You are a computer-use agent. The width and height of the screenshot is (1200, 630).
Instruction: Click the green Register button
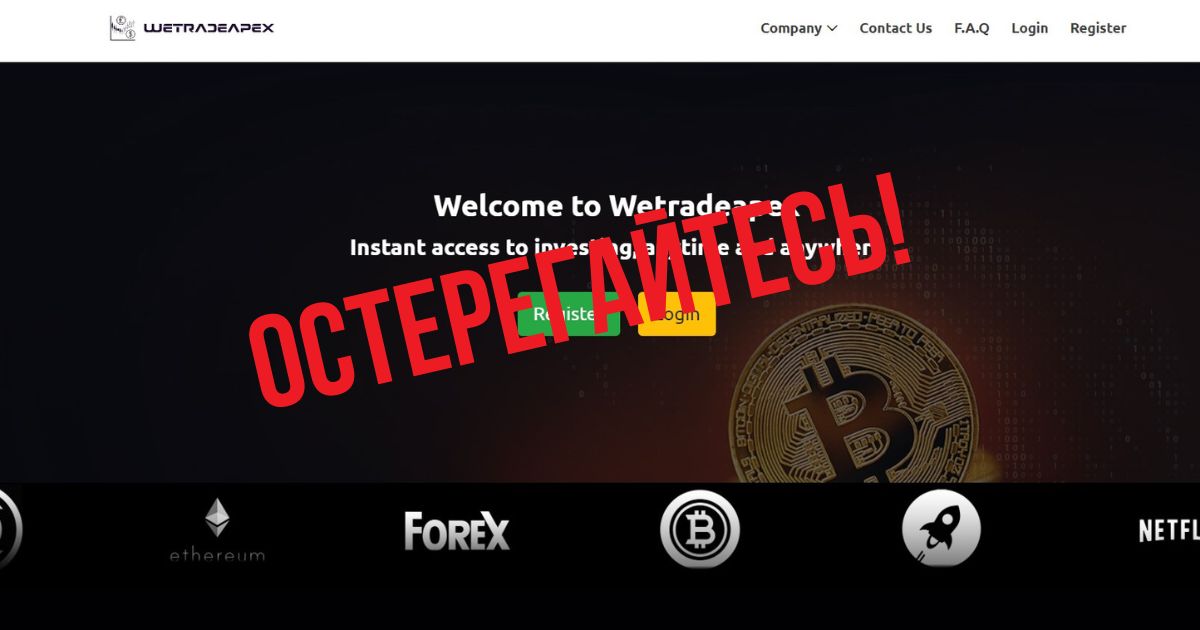click(x=569, y=314)
